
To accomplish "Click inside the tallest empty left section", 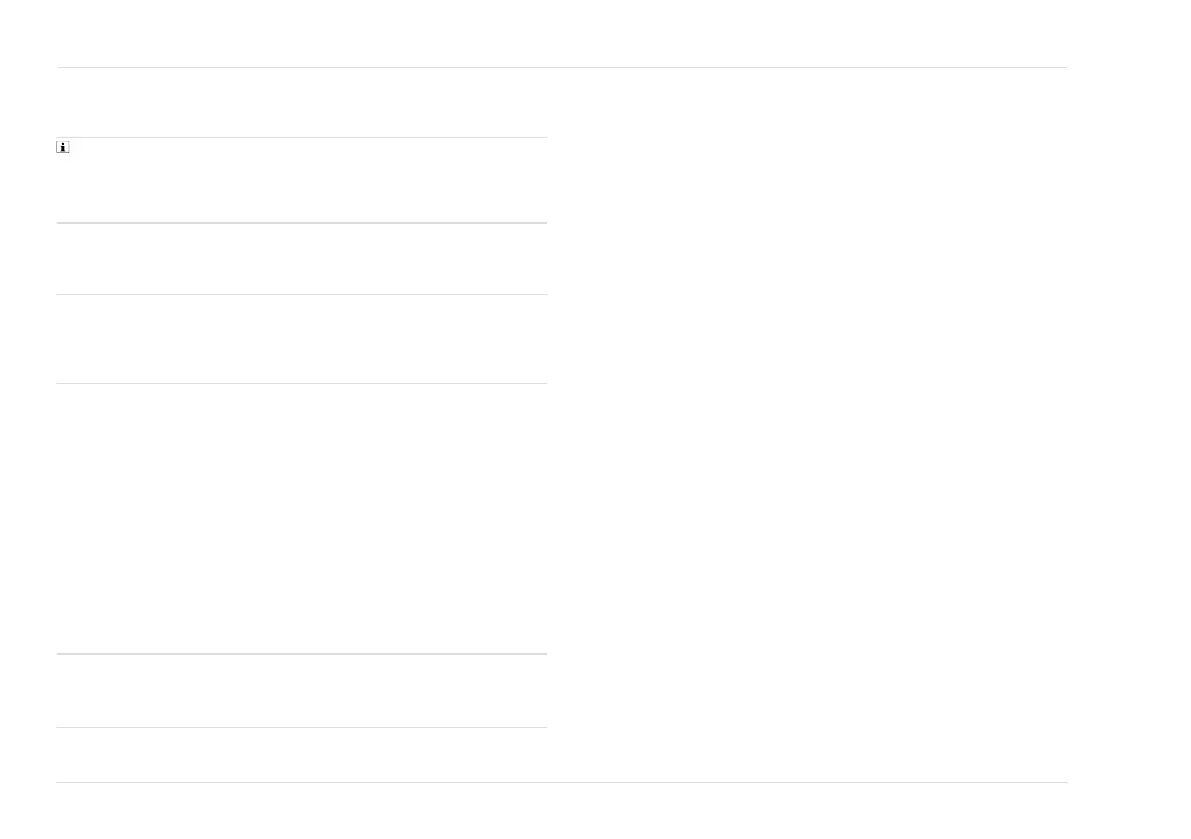I will click(x=302, y=518).
